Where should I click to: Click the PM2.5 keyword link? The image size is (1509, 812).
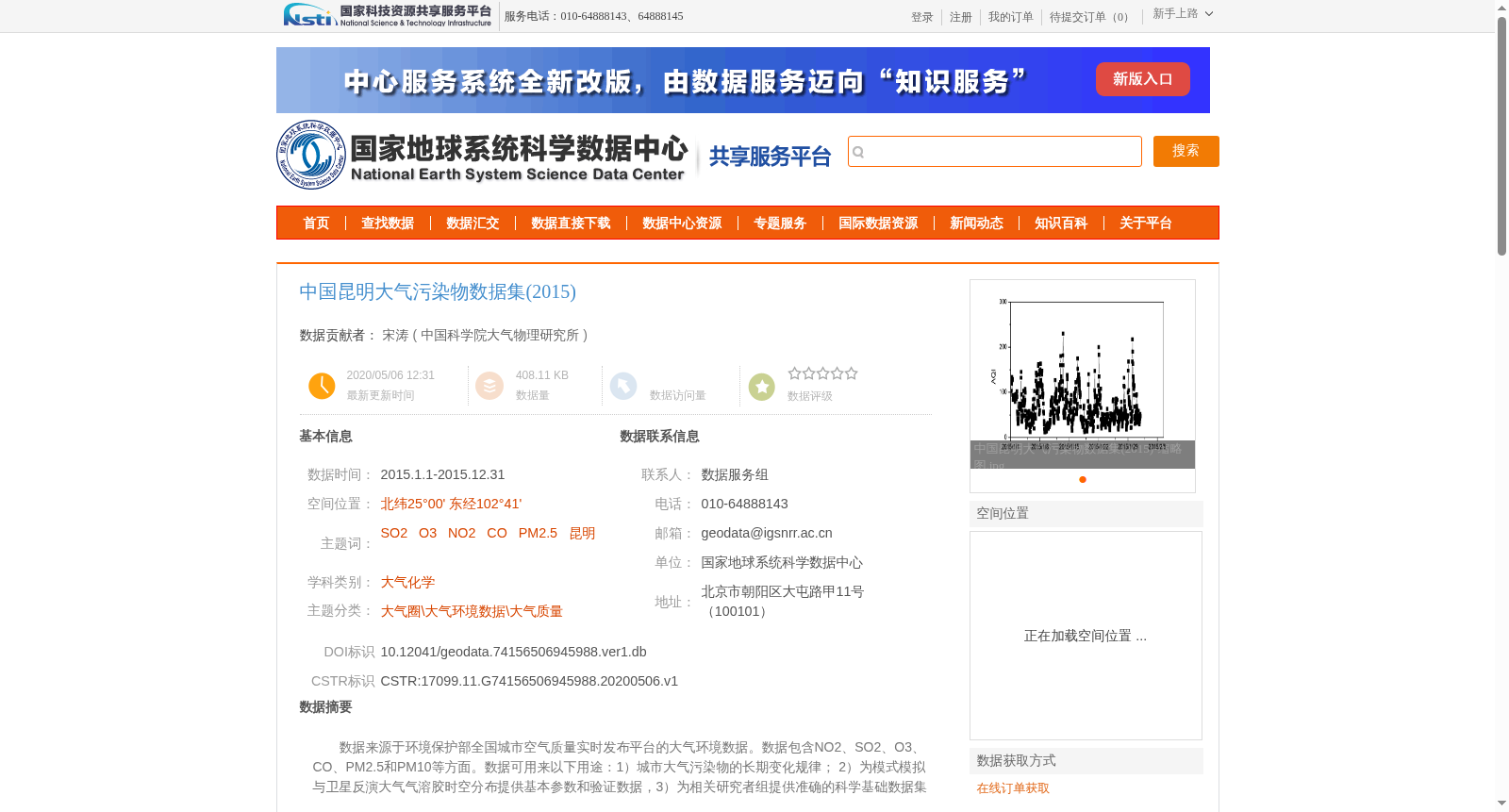538,533
